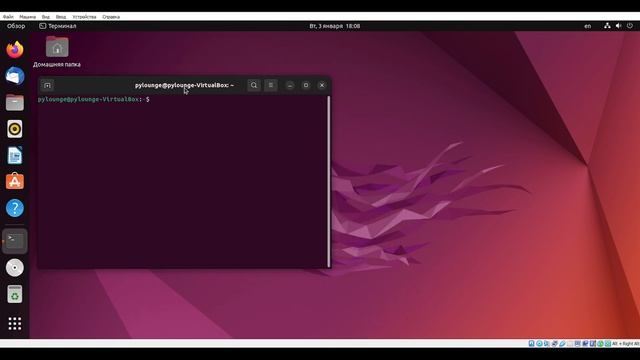This screenshot has height=360, width=640.
Task: Open the VirtualBox Справка menu
Action: tap(111, 17)
